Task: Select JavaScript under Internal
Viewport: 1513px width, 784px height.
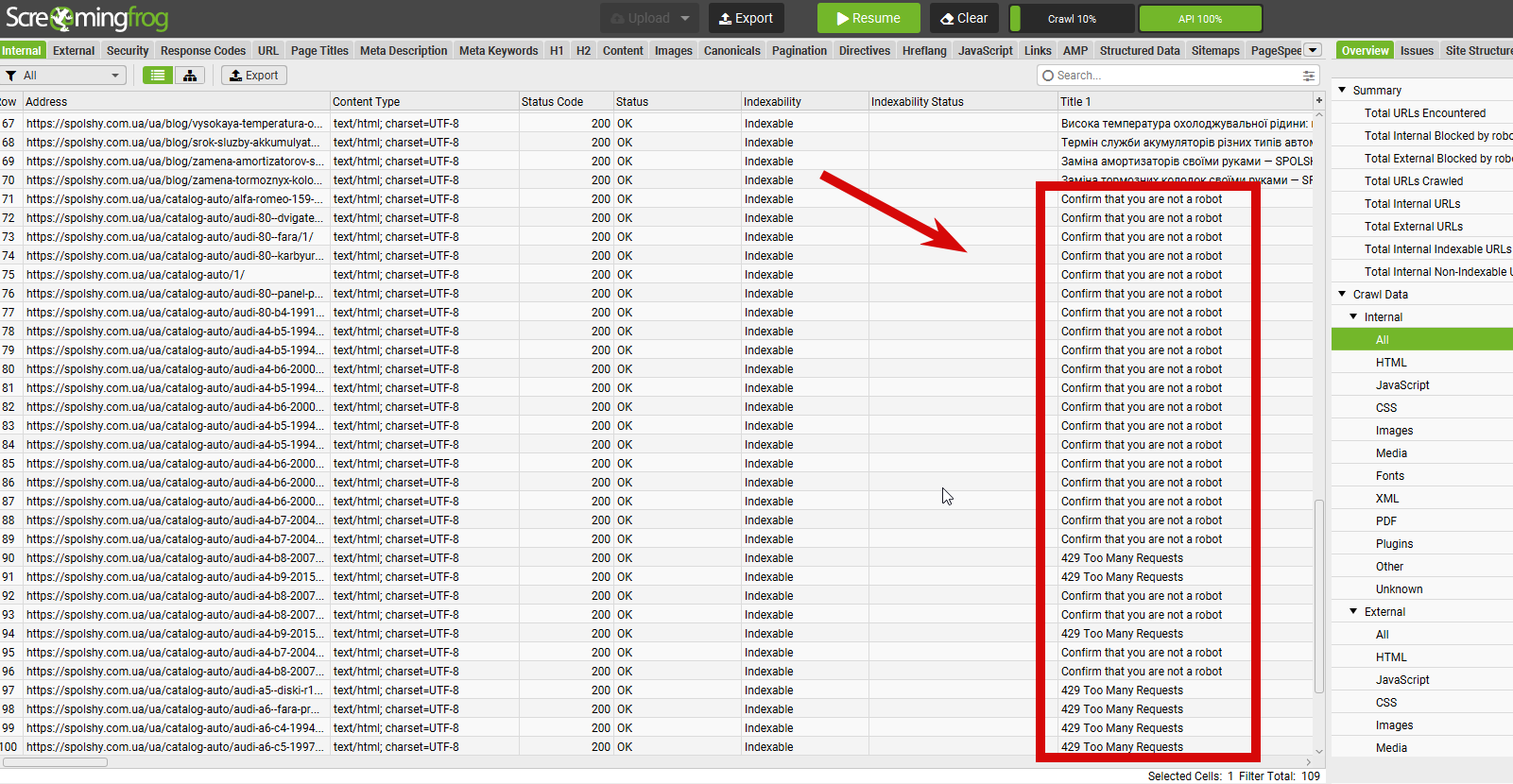Action: pyautogui.click(x=1402, y=384)
